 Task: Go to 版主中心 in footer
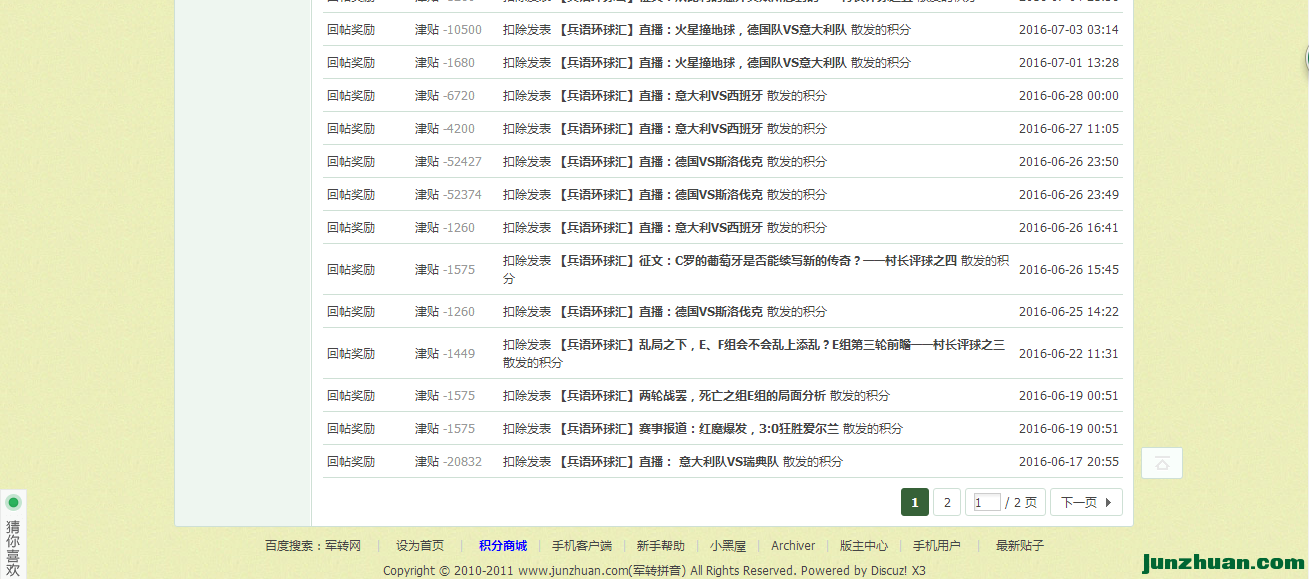pos(863,546)
